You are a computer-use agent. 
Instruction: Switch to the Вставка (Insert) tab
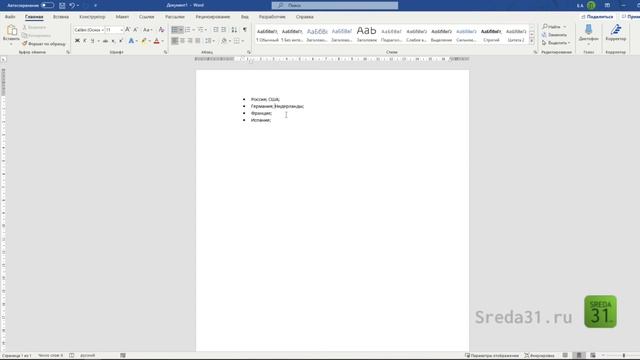tap(61, 17)
